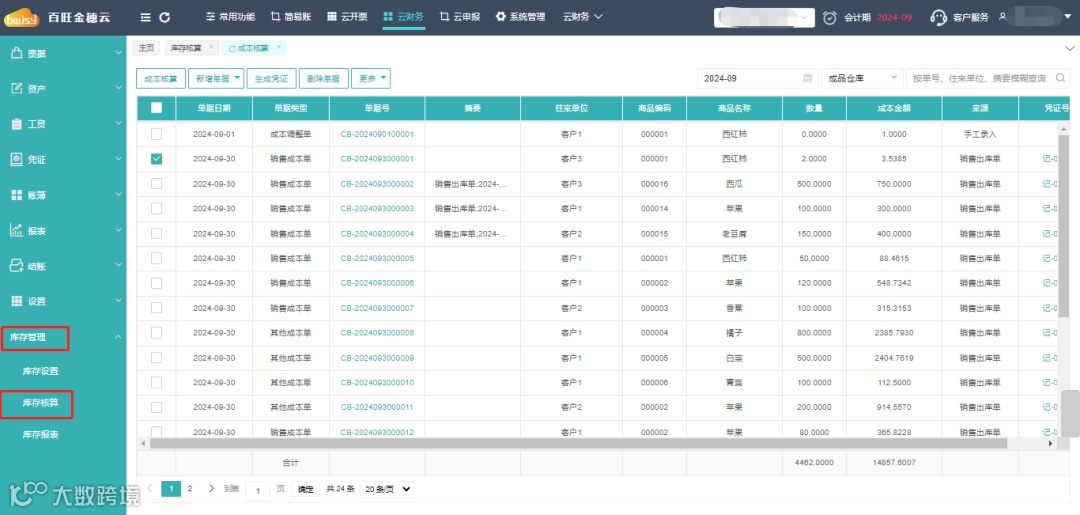The height and width of the screenshot is (515, 1080).
Task: Click the 结账 sidebar icon
Action: pos(17,266)
